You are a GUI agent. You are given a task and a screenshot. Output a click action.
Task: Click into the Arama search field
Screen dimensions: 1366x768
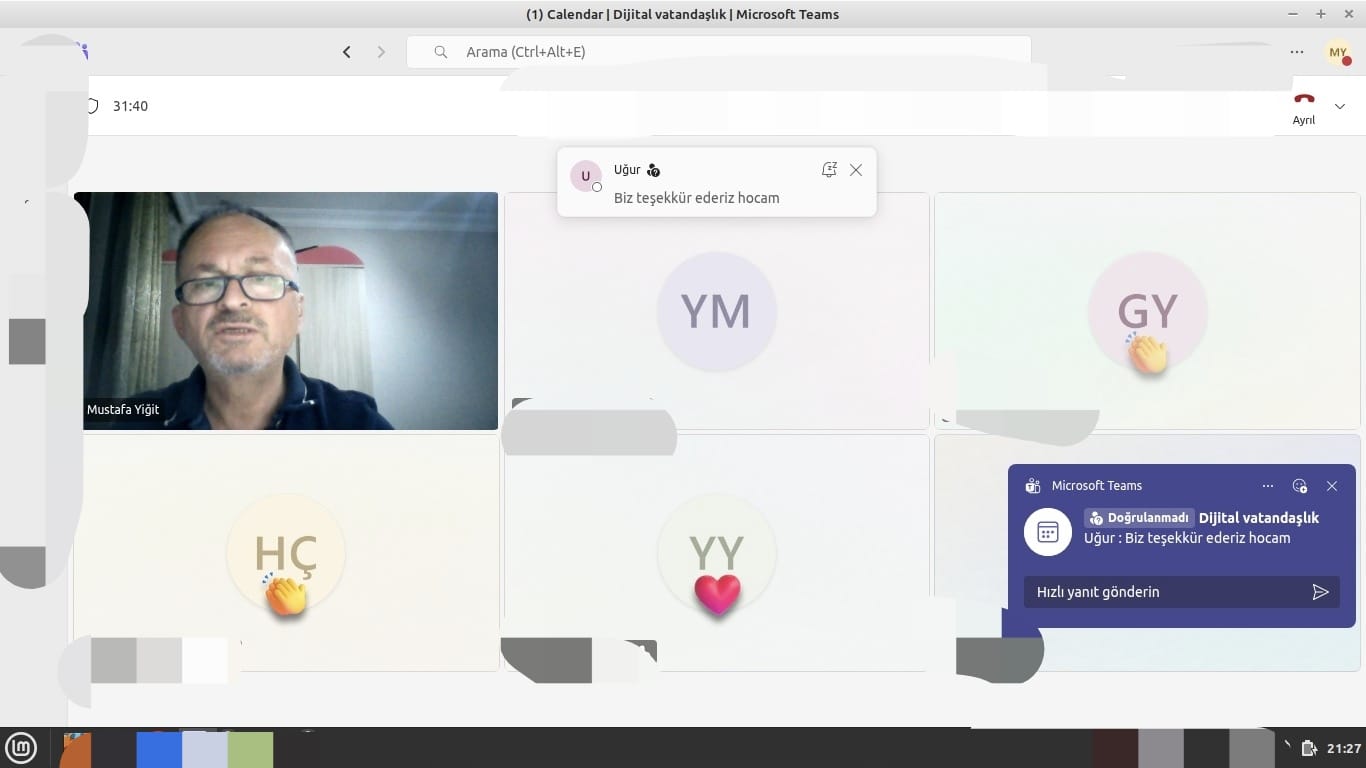718,52
